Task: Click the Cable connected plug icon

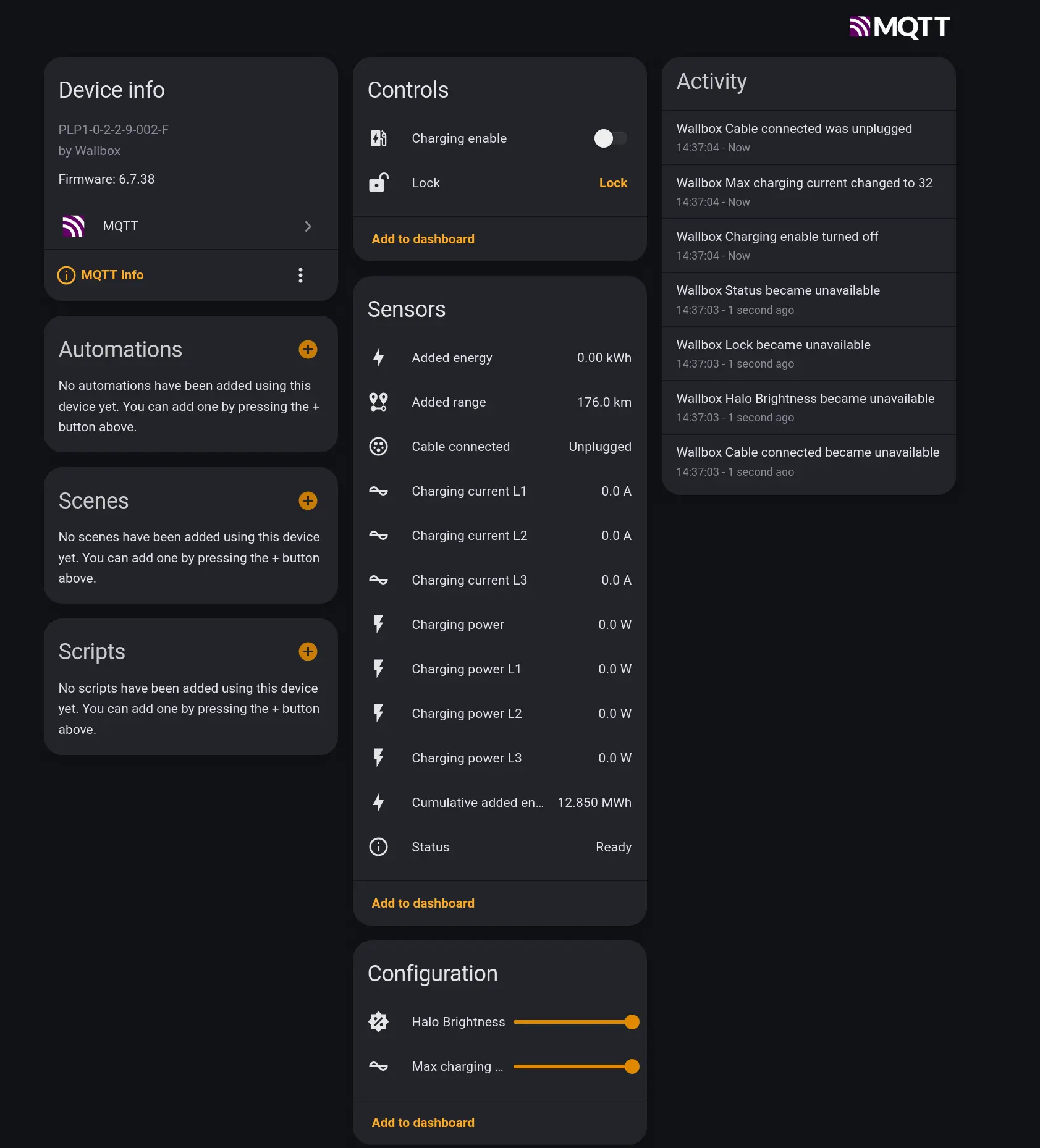Action: coord(378,447)
